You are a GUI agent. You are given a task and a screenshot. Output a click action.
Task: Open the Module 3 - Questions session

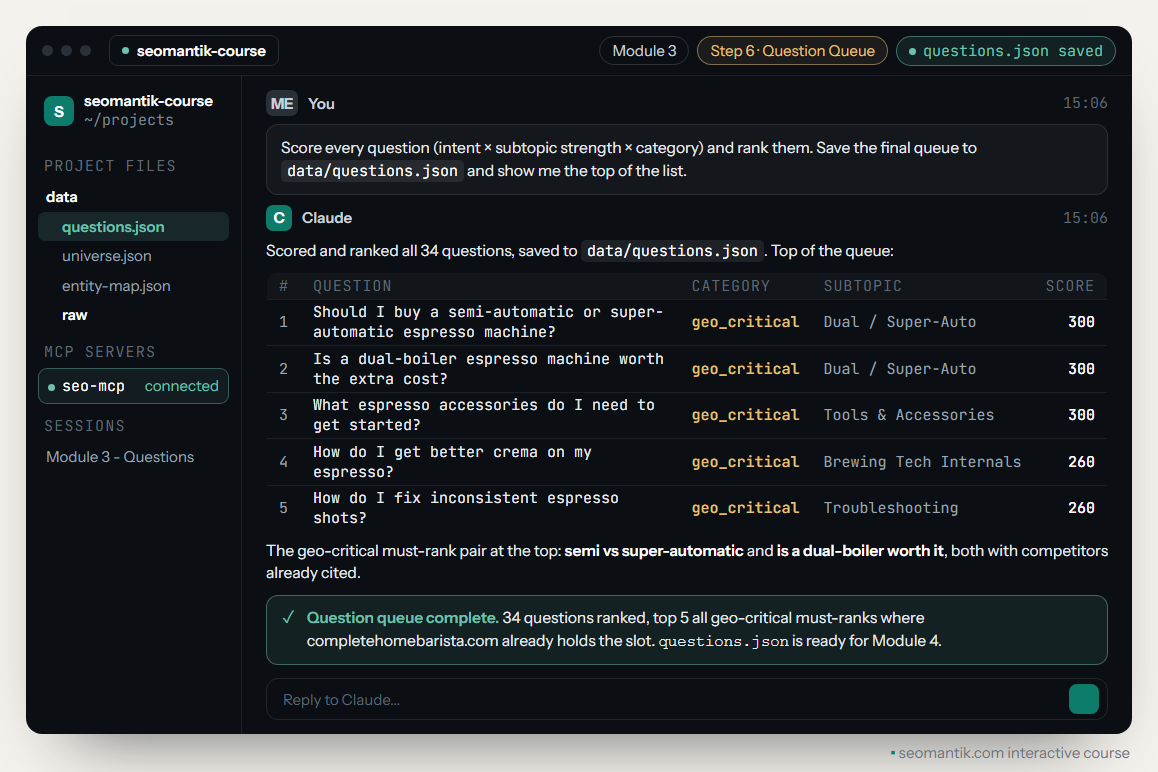tap(120, 457)
